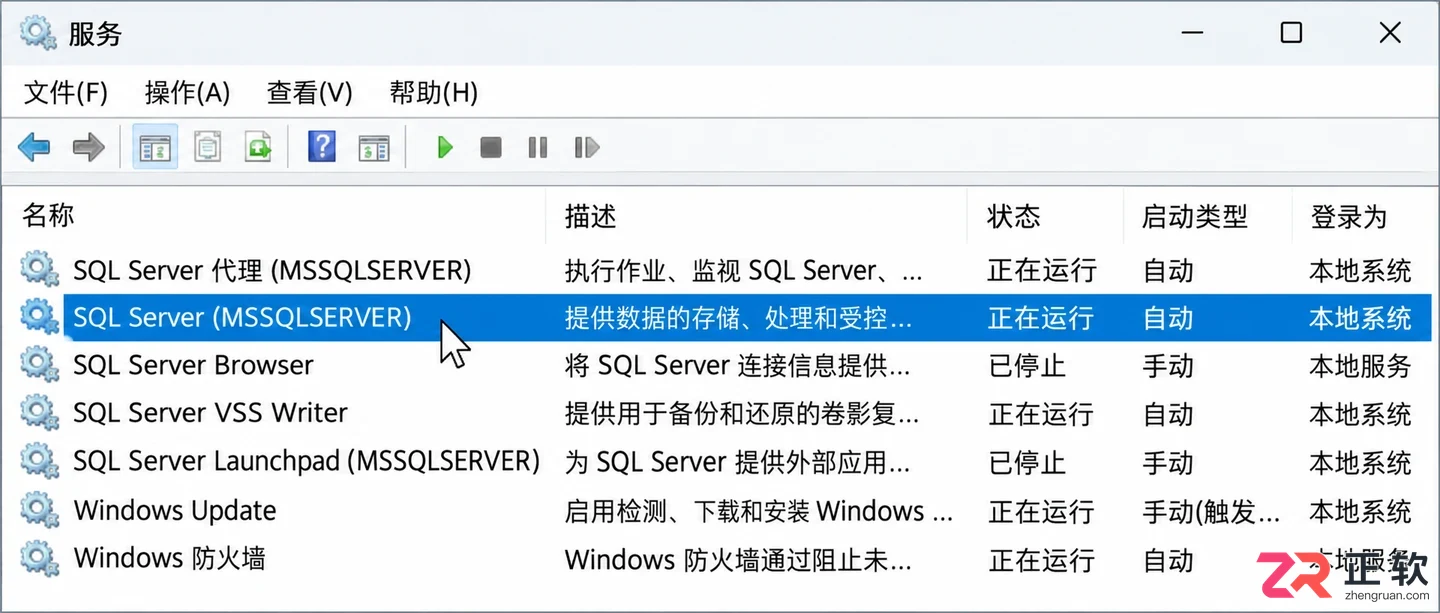Click the Services gear icon in title bar

[x=38, y=32]
